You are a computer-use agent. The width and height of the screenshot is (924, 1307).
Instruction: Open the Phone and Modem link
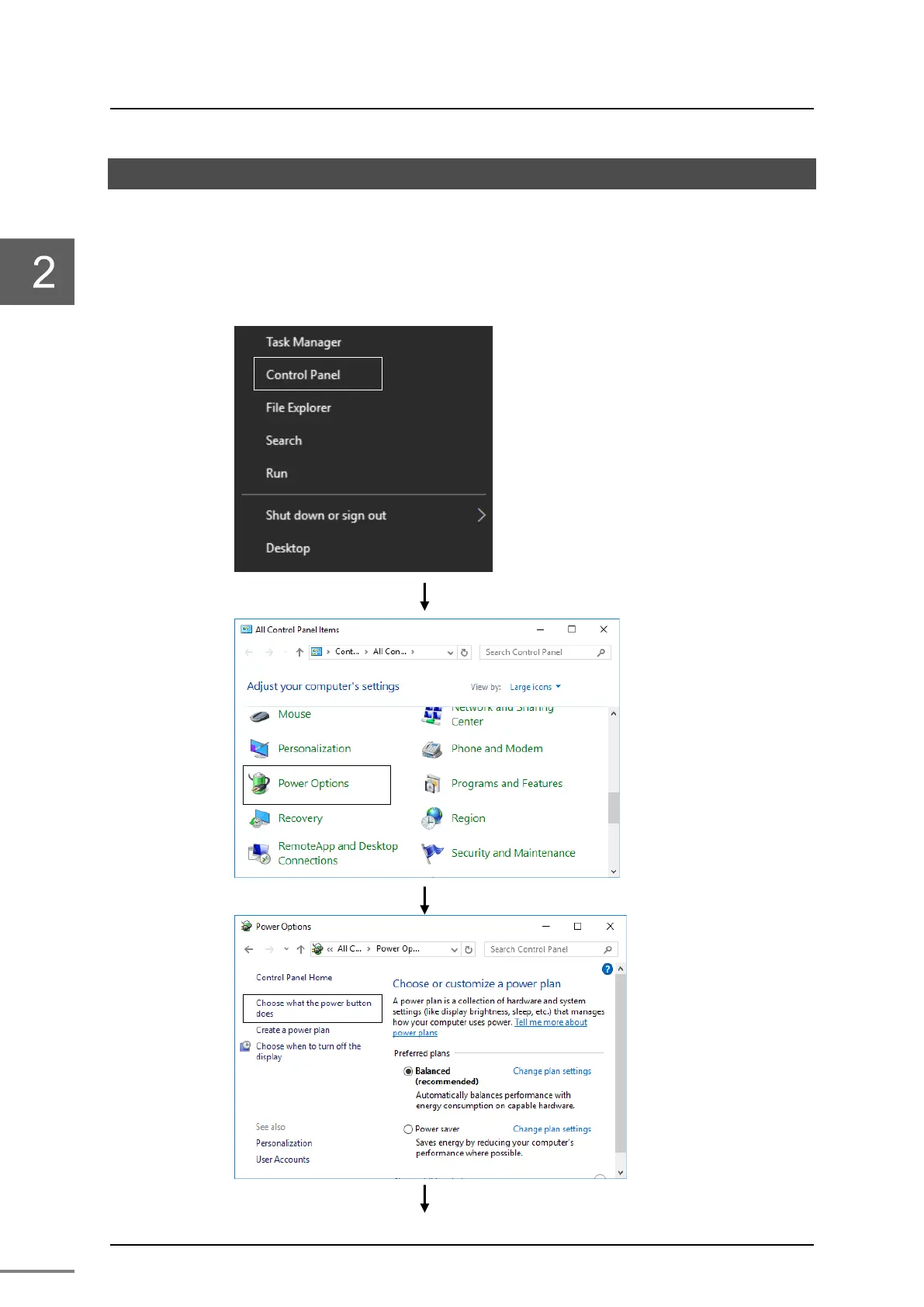coord(497,748)
